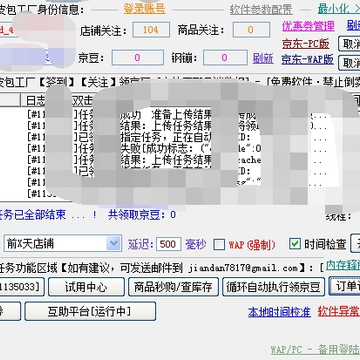
Task: Toggle the 时间检查 checkbox
Action: click(x=295, y=244)
